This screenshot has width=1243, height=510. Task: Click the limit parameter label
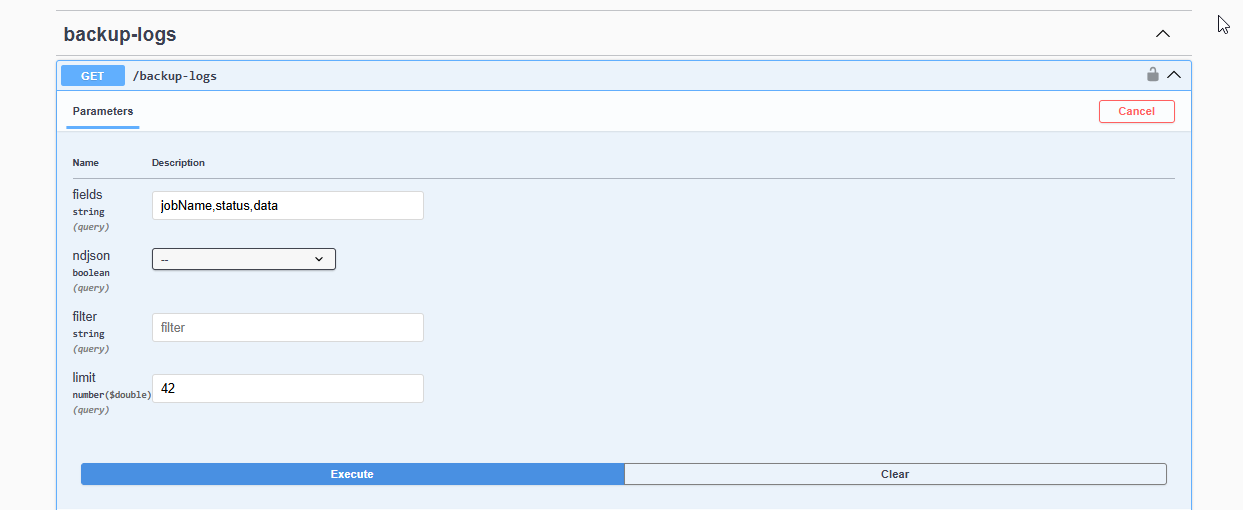coord(84,378)
